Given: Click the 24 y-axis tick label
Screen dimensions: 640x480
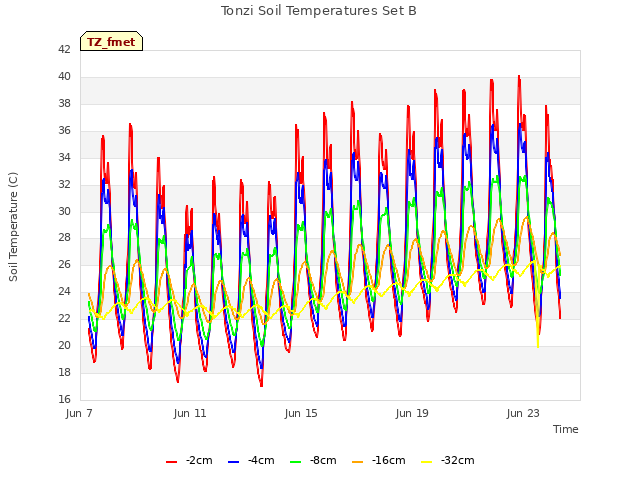Looking at the screenshot, I should [x=64, y=291].
